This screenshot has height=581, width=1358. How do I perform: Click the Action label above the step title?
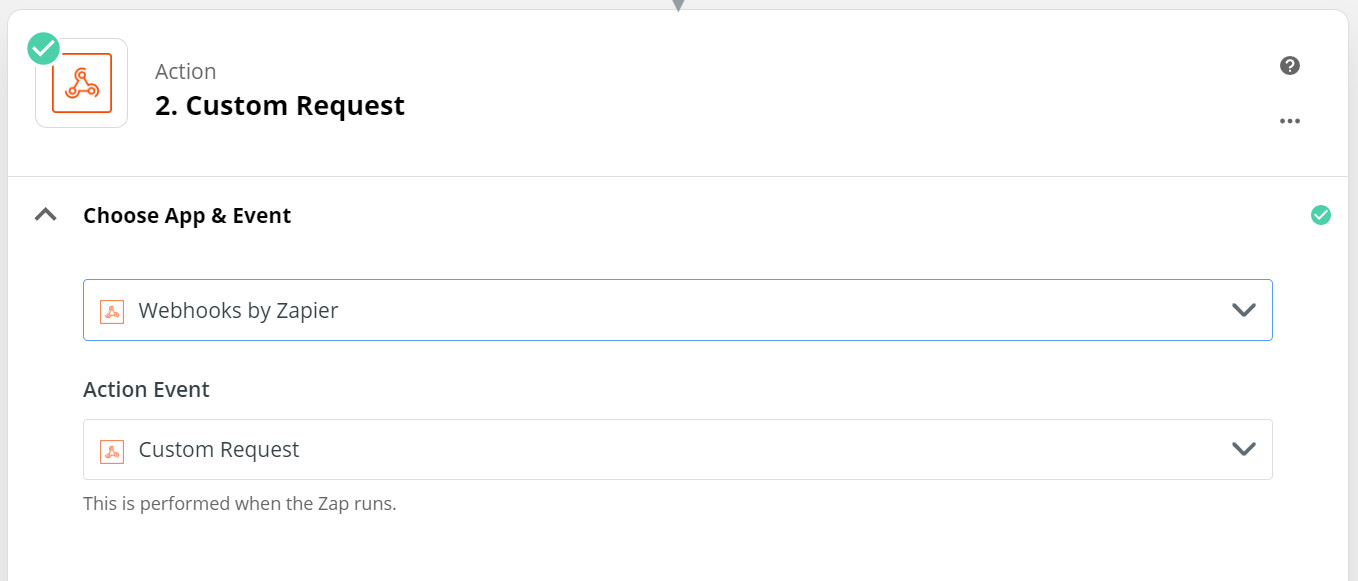[186, 72]
